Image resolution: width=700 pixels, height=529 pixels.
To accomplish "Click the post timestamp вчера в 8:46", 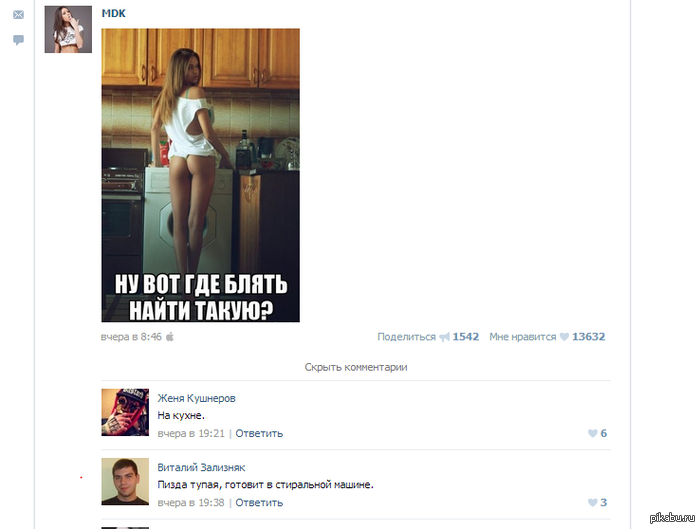I will [131, 337].
